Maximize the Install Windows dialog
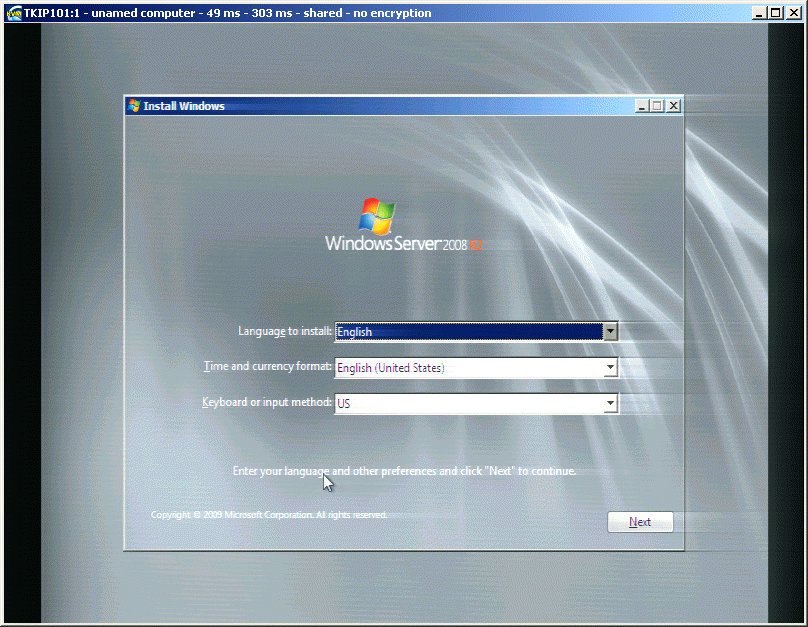 [x=657, y=106]
